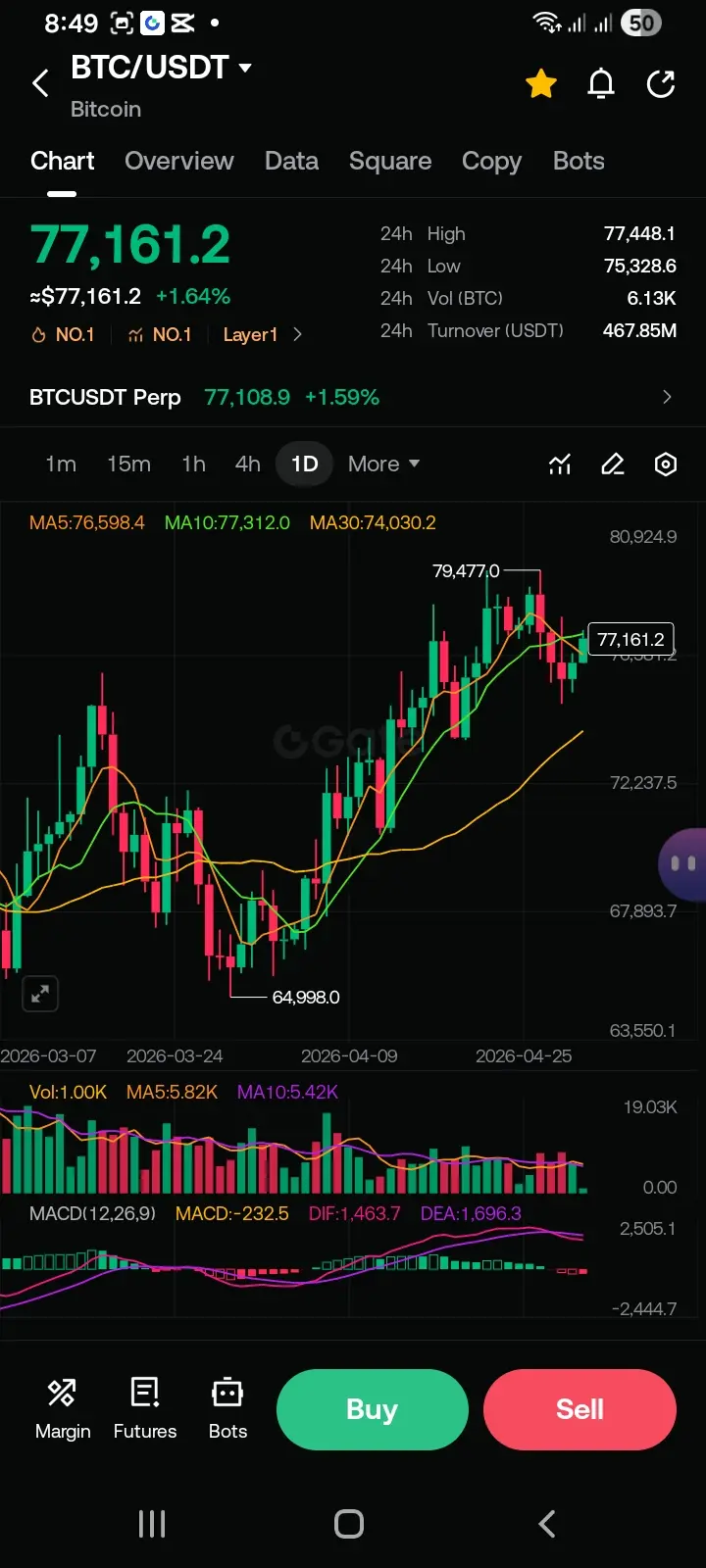Tap the Android back navigation button

click(547, 1524)
